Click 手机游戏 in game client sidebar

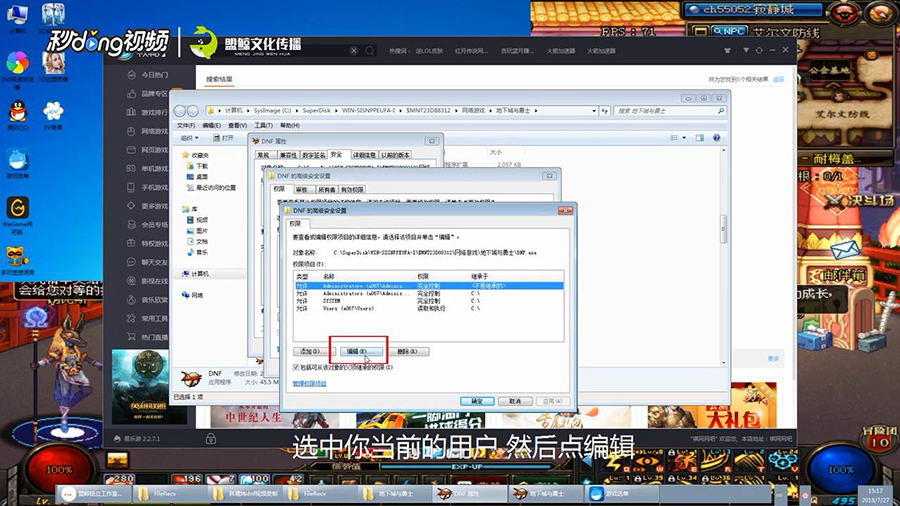pyautogui.click(x=148, y=187)
